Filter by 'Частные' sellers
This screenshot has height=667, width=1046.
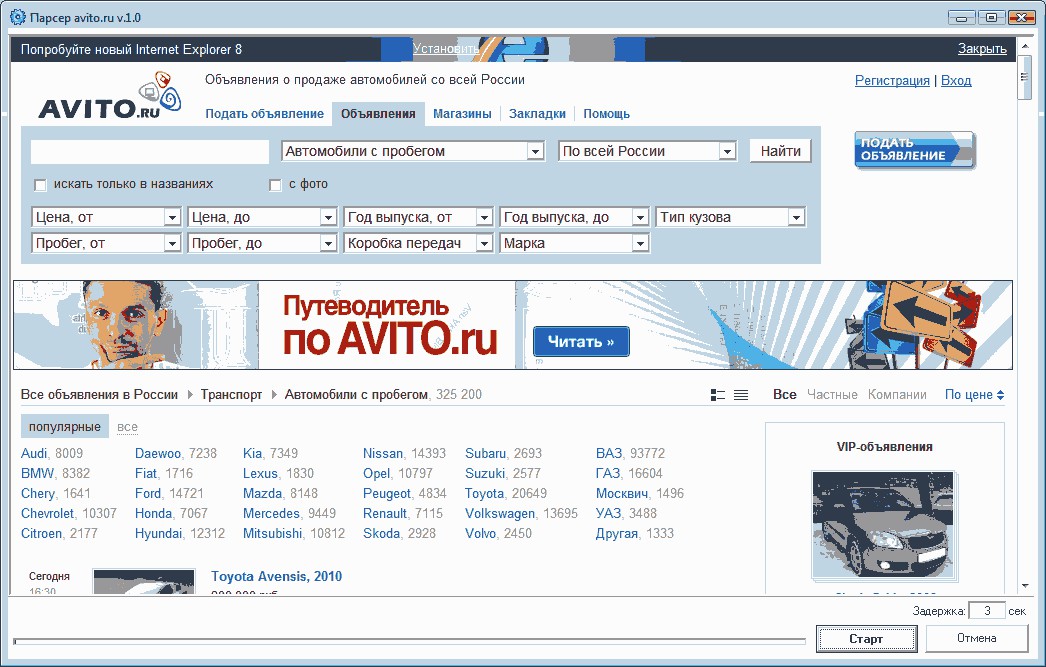coord(832,395)
